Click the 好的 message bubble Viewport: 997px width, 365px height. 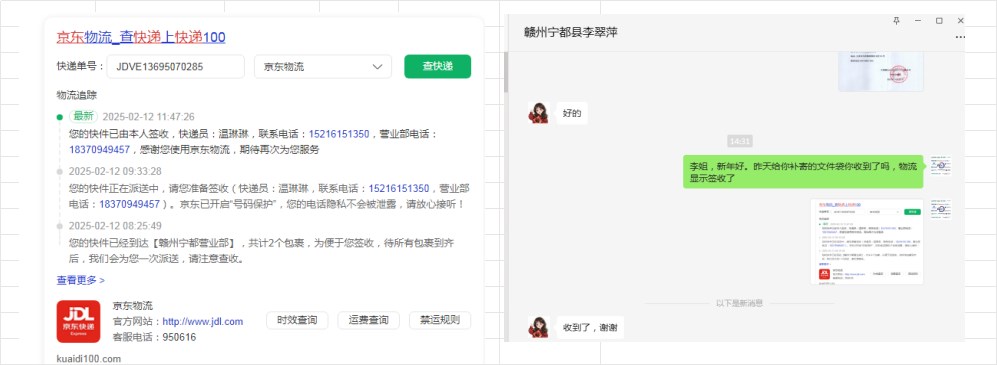[572, 114]
